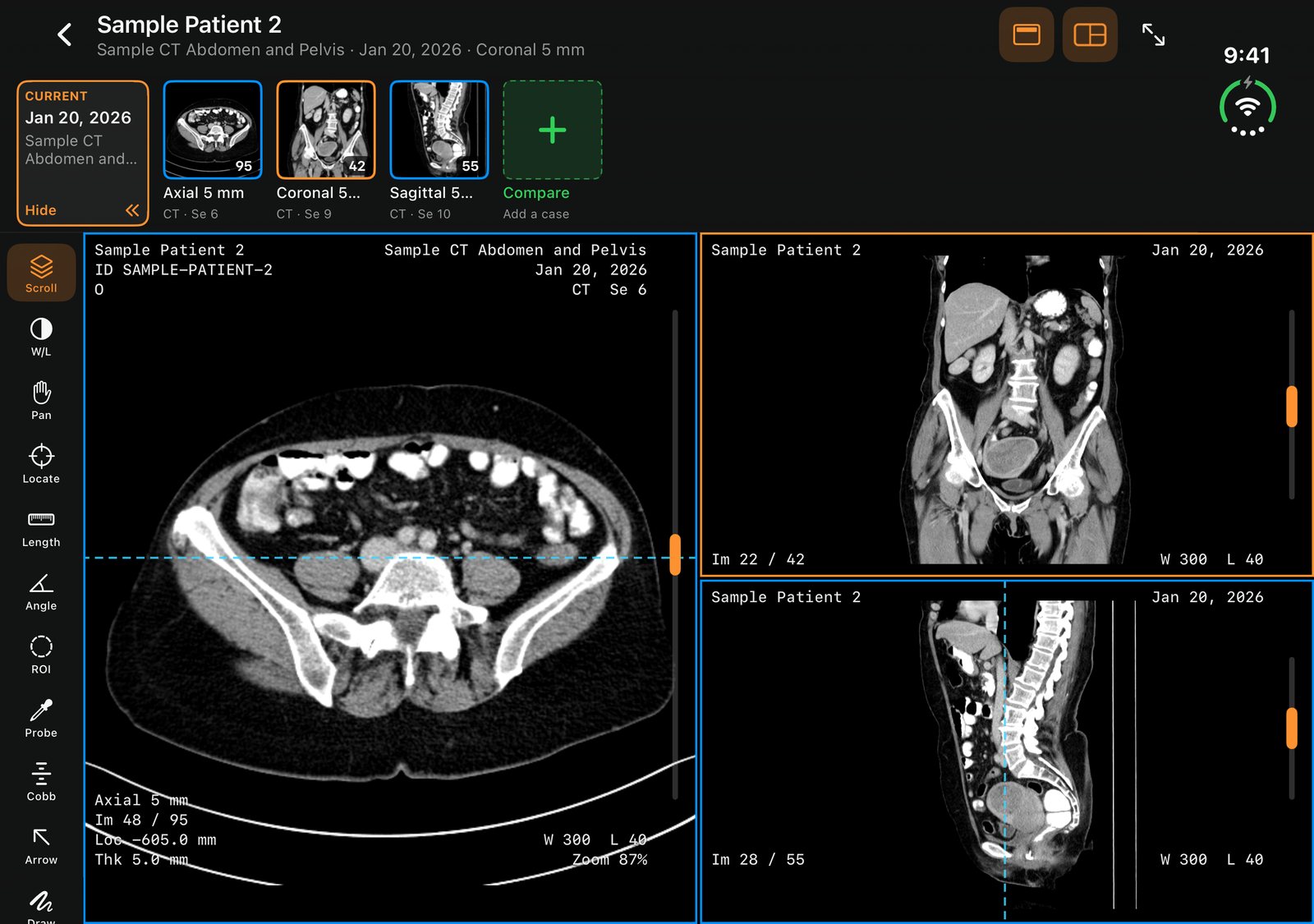The height and width of the screenshot is (924, 1314).
Task: Switch to single-pane layout
Action: [1027, 34]
